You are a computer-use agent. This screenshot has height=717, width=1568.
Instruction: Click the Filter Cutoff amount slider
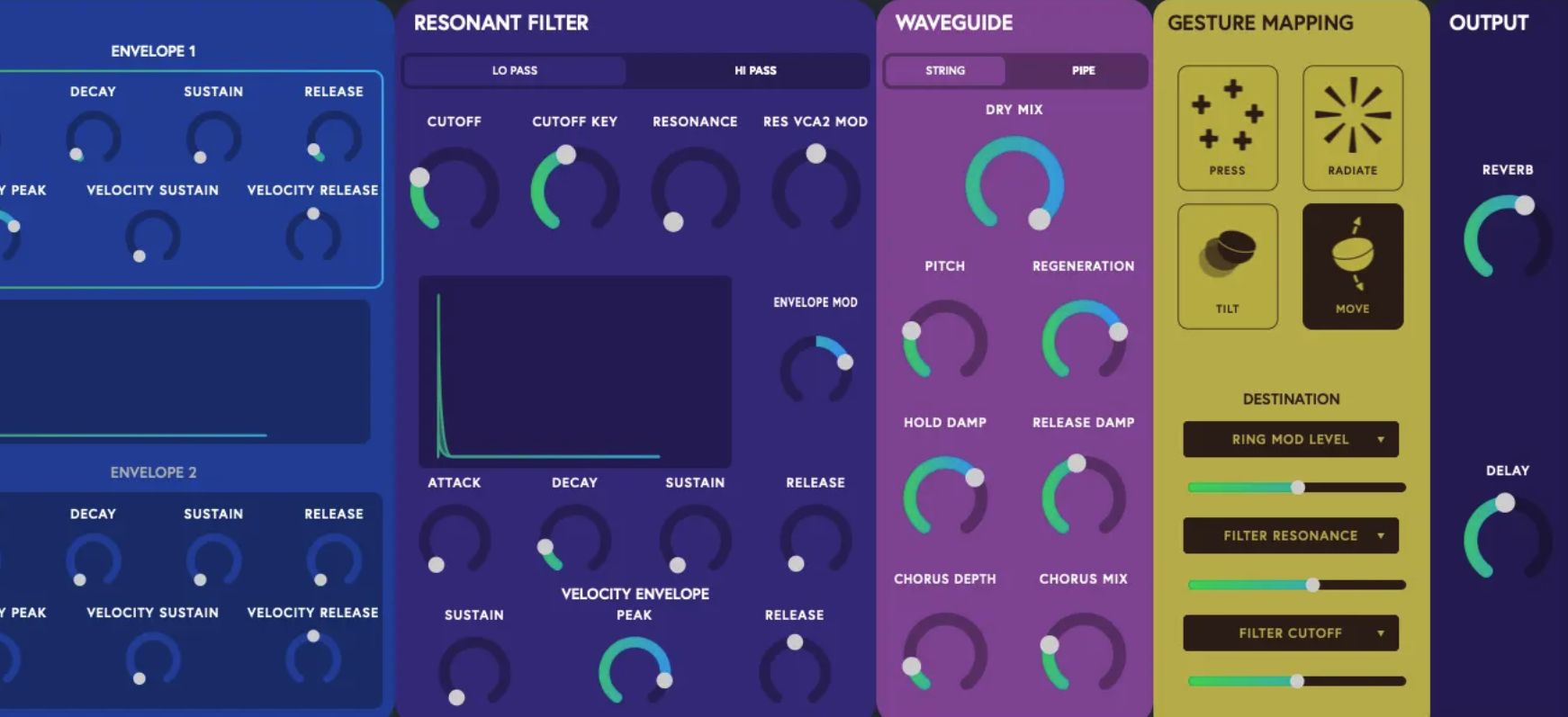click(1296, 681)
